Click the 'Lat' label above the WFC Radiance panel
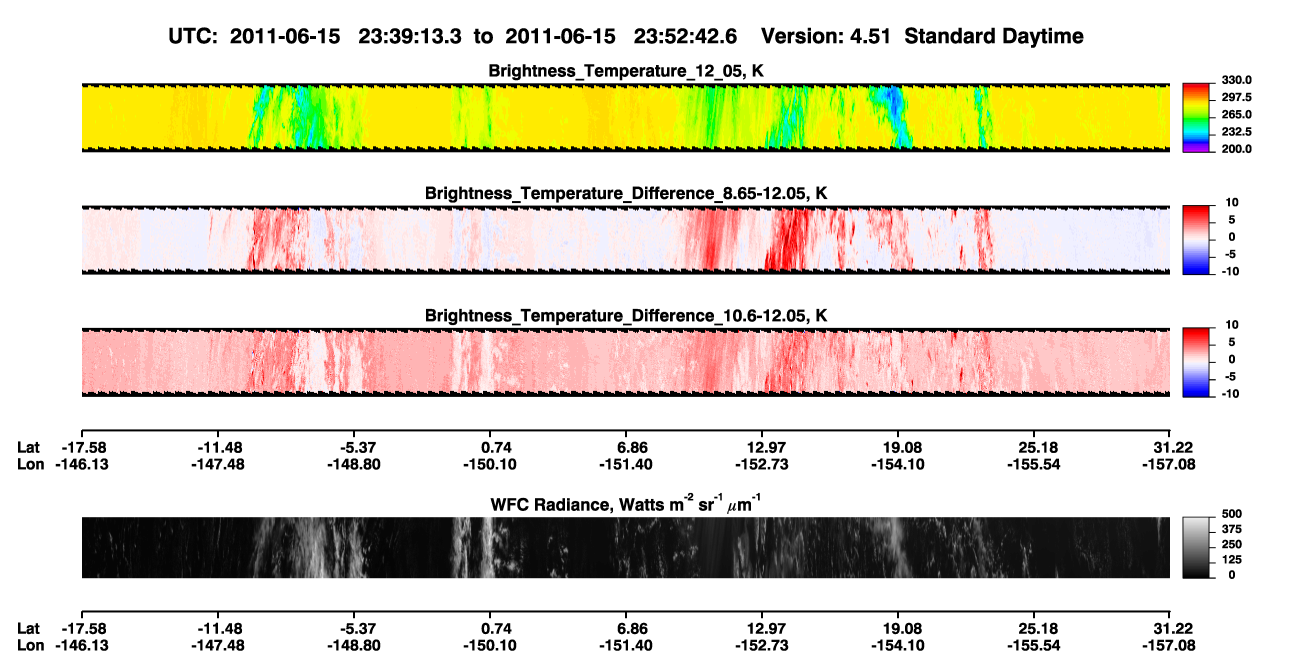 [x=29, y=447]
